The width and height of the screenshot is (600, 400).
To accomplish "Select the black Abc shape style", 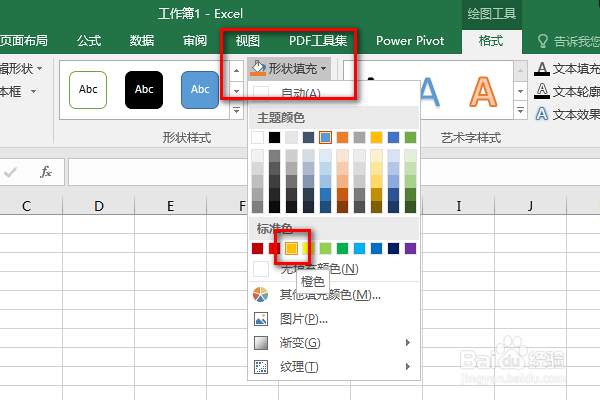I will [x=144, y=90].
